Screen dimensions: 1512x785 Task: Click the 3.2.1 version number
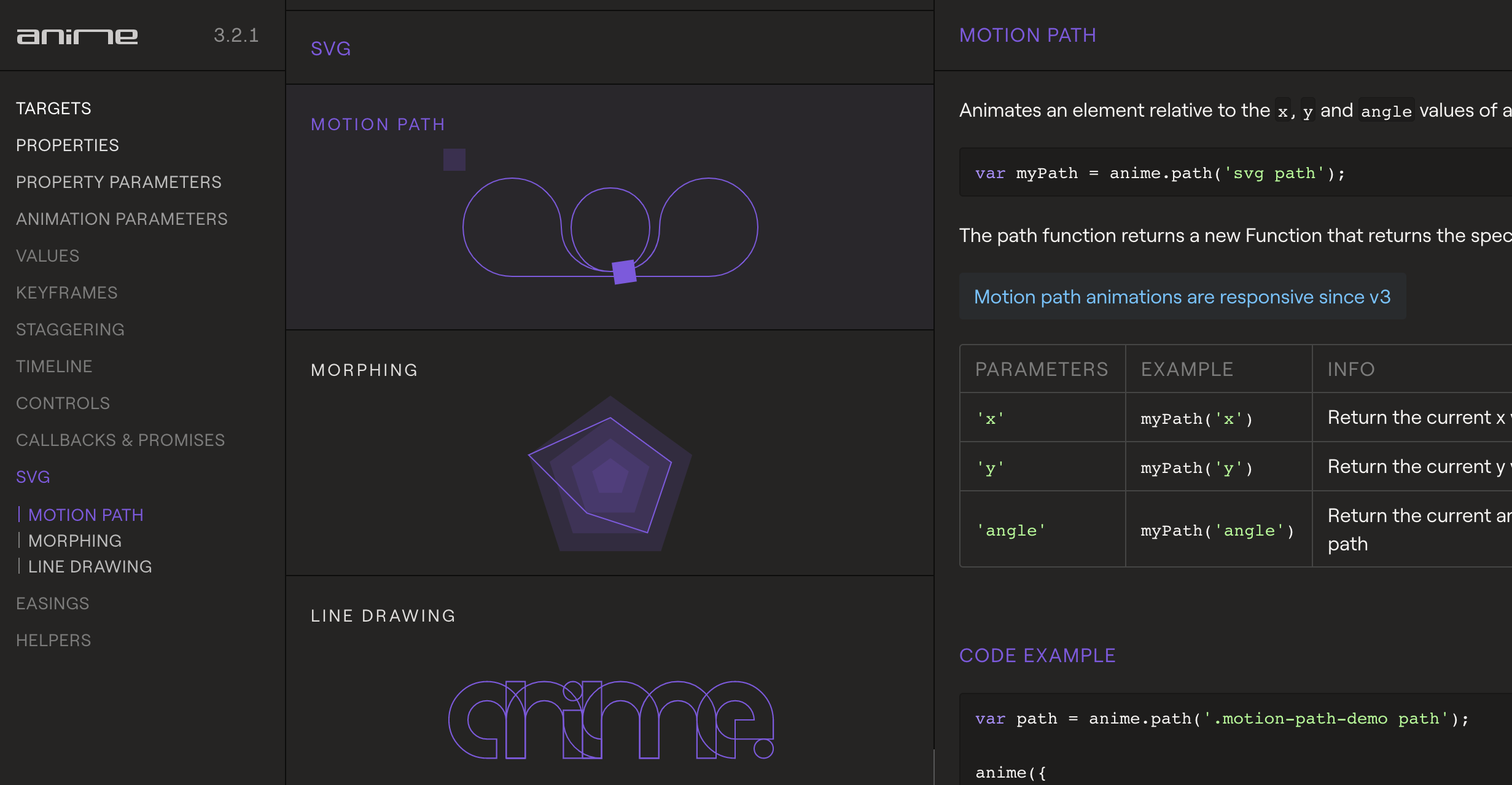click(236, 36)
